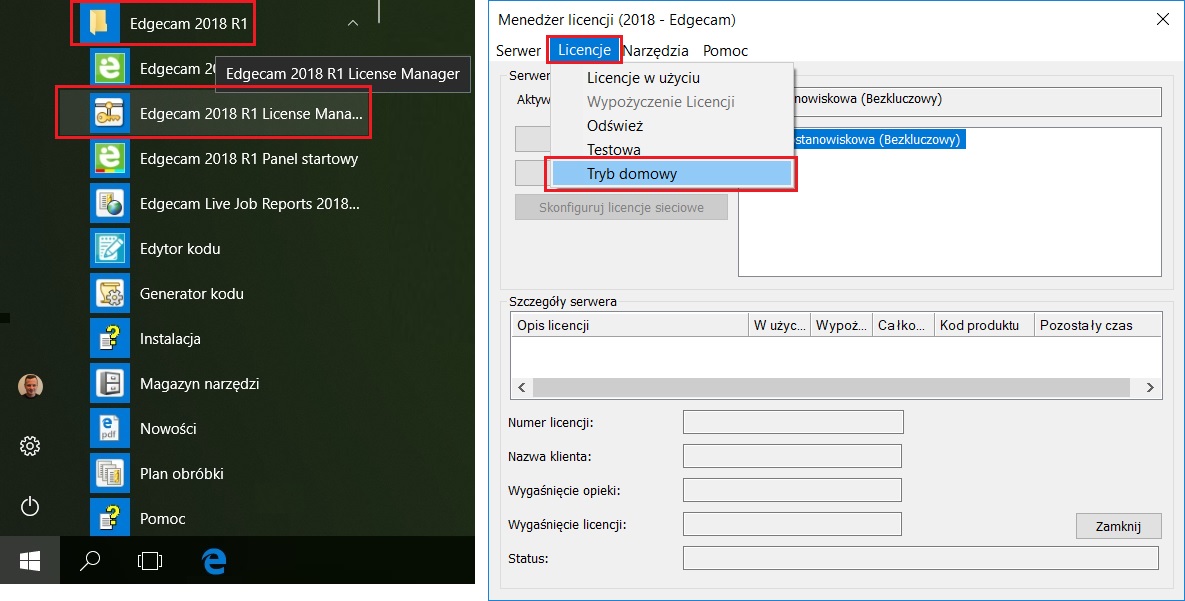1185x601 pixels.
Task: Close the Menedżer licencji window
Action: point(1163,19)
